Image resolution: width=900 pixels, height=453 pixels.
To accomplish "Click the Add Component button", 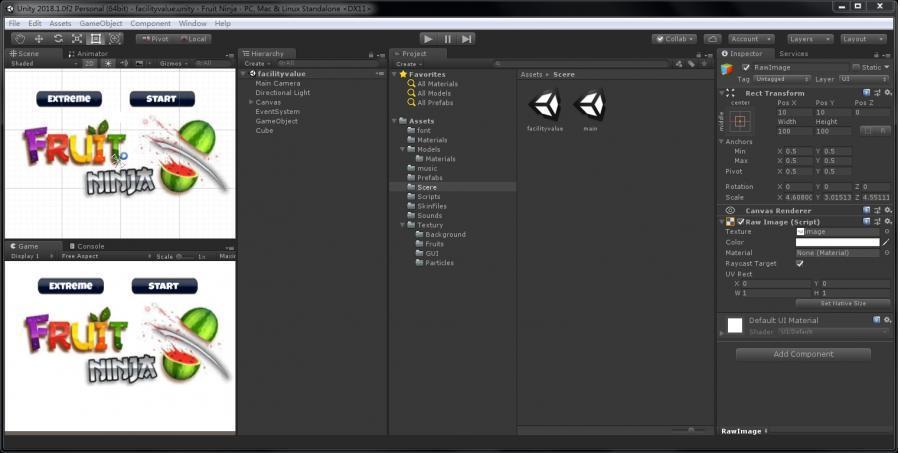I will point(803,354).
